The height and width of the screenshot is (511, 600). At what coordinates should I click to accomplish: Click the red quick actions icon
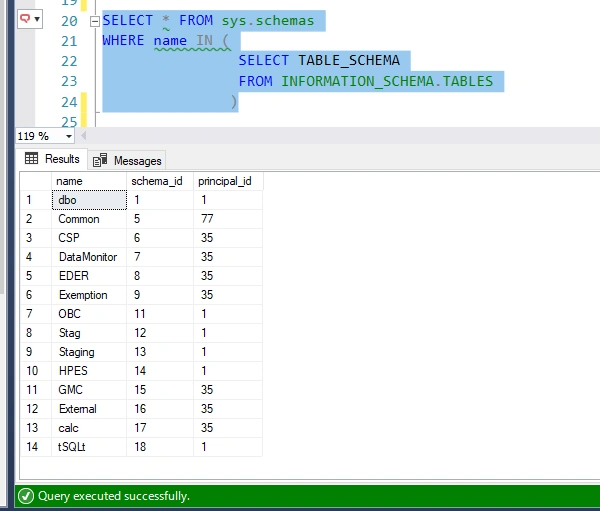25,18
